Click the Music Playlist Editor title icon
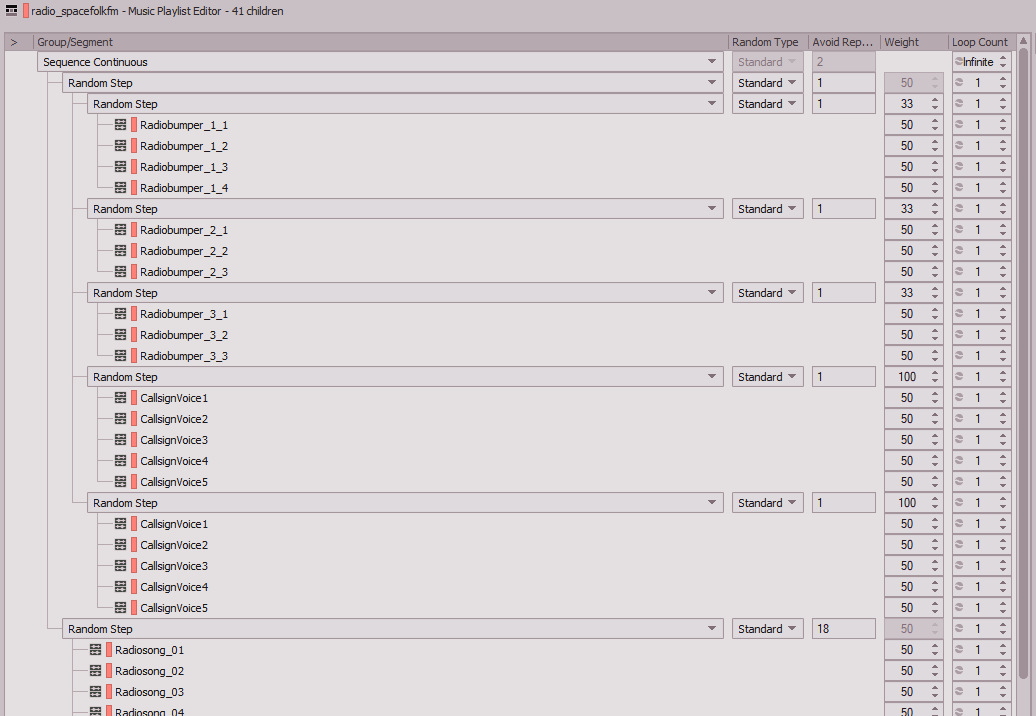The width and height of the screenshot is (1036, 716). point(11,11)
